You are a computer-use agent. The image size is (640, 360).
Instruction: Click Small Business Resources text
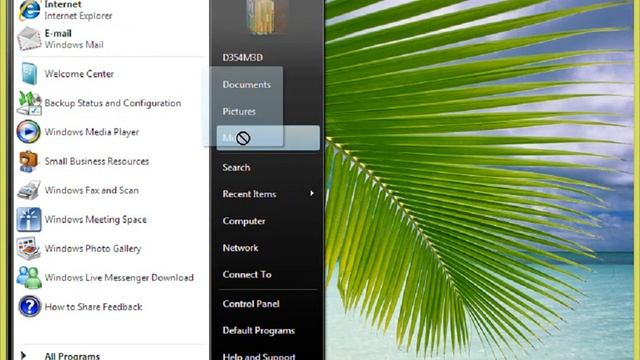click(97, 161)
